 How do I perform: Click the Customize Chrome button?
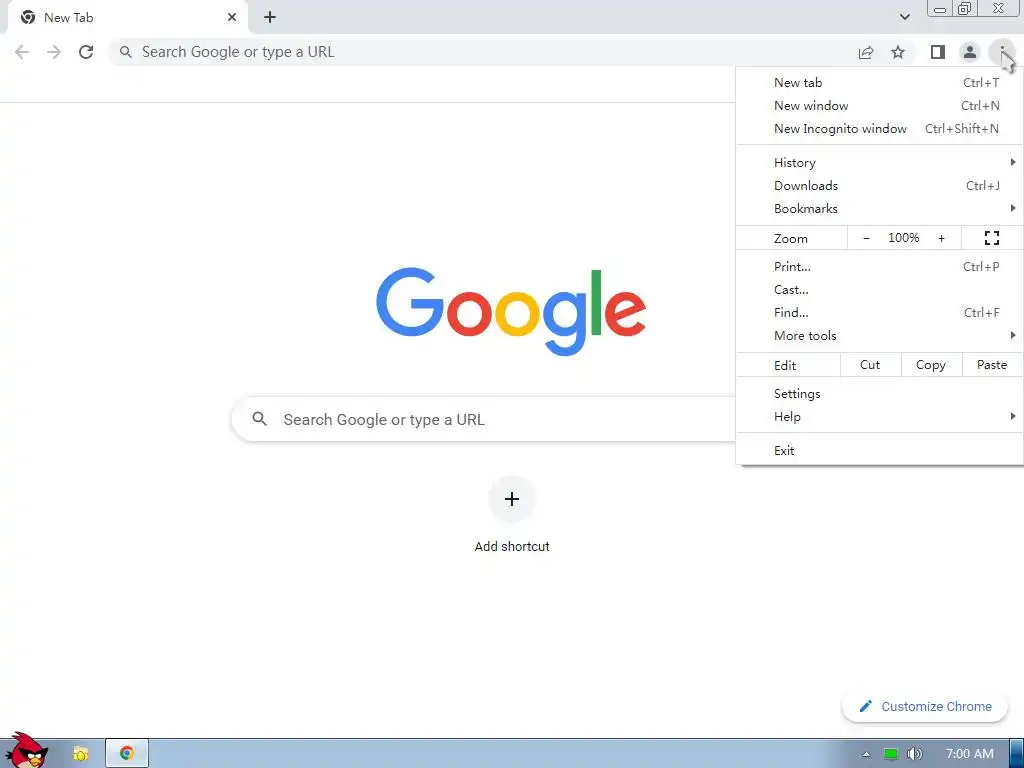pos(925,707)
